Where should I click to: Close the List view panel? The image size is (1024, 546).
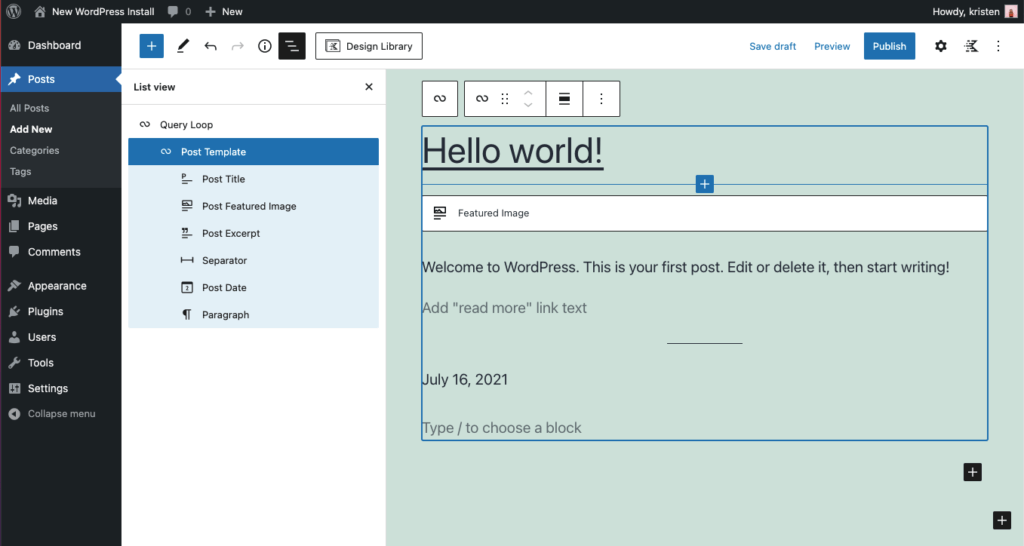point(368,87)
